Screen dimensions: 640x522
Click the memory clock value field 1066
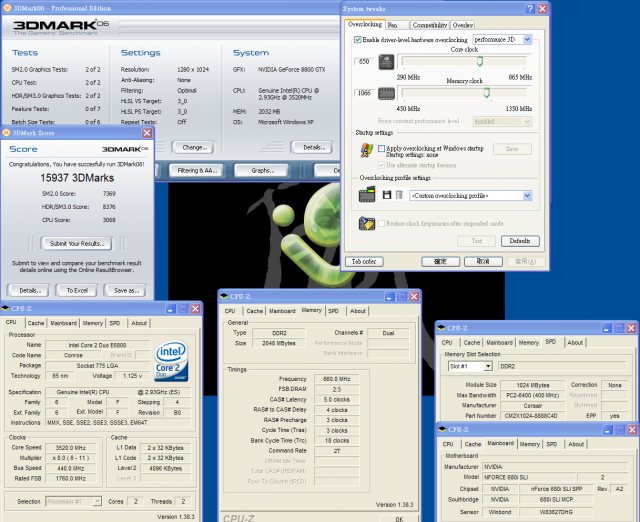[x=364, y=93]
